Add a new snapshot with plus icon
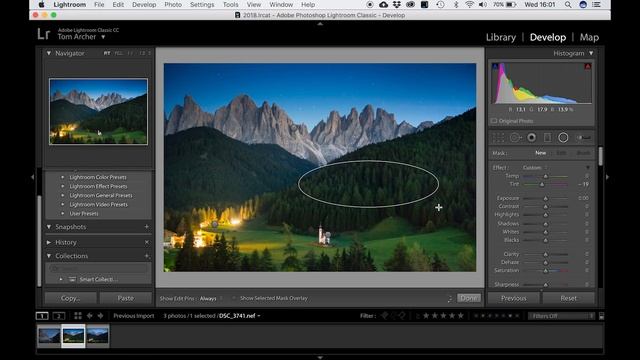The width and height of the screenshot is (640, 360). [147, 227]
